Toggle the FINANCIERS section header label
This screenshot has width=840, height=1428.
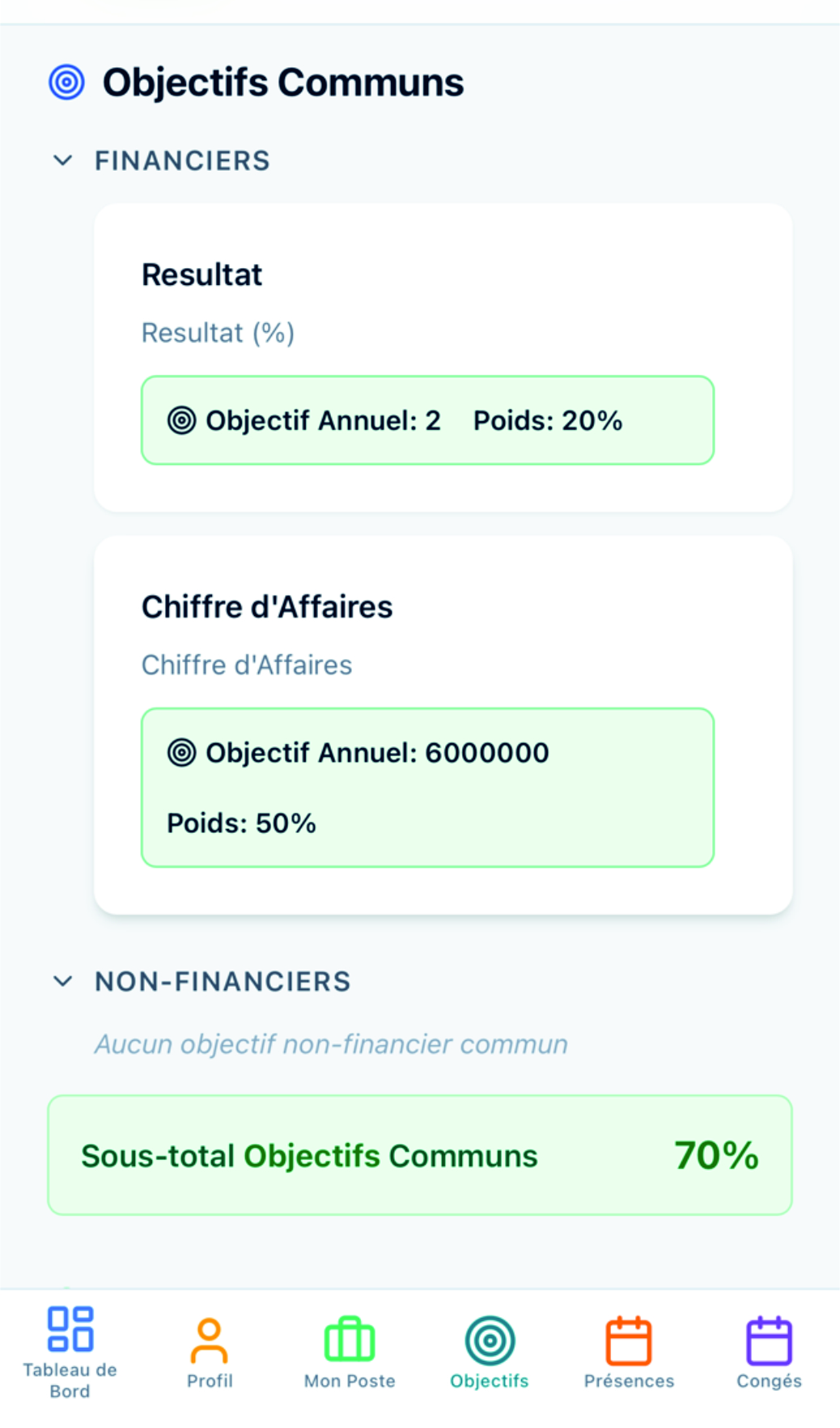(x=182, y=160)
